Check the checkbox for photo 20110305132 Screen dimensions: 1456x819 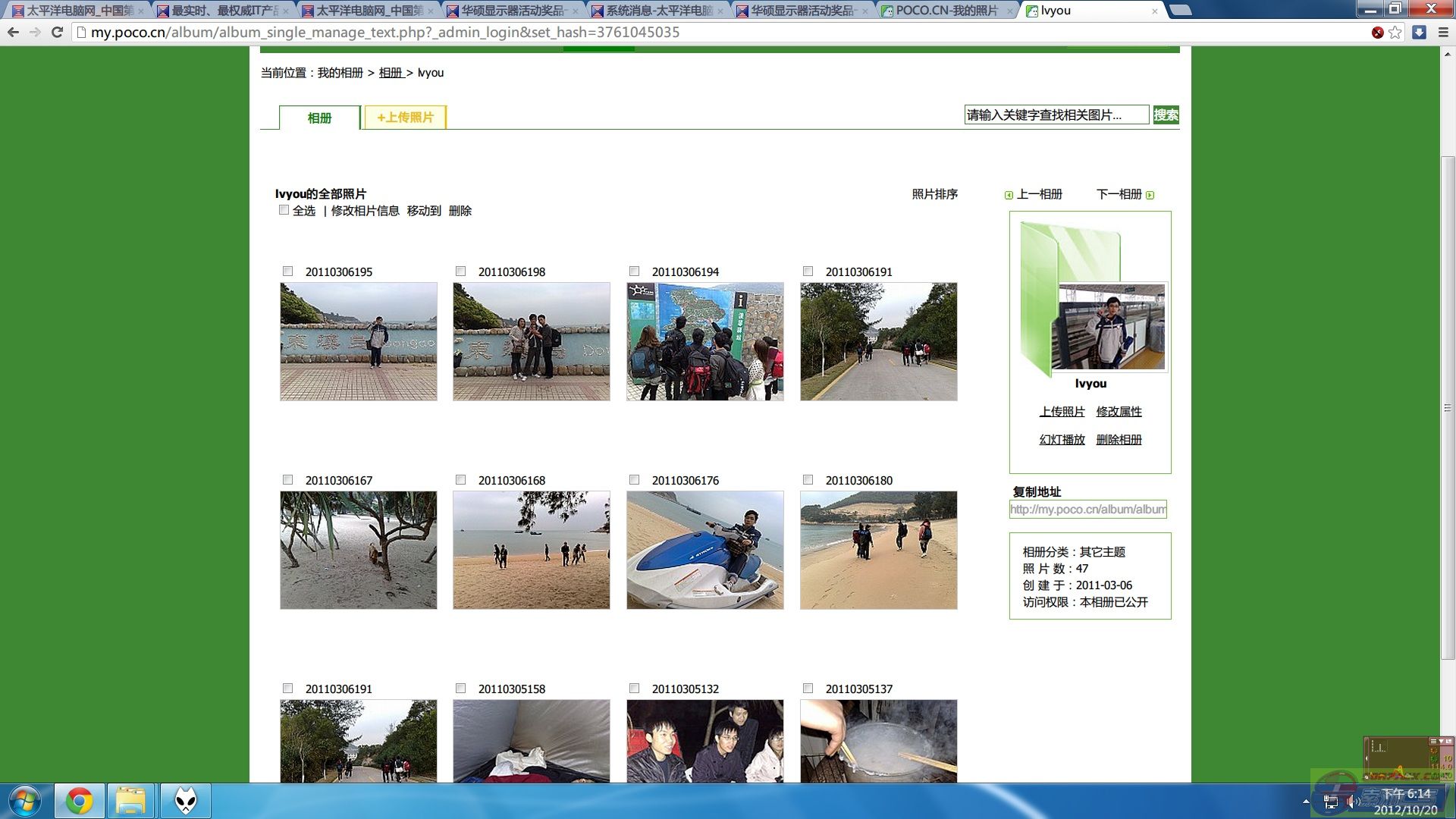634,689
